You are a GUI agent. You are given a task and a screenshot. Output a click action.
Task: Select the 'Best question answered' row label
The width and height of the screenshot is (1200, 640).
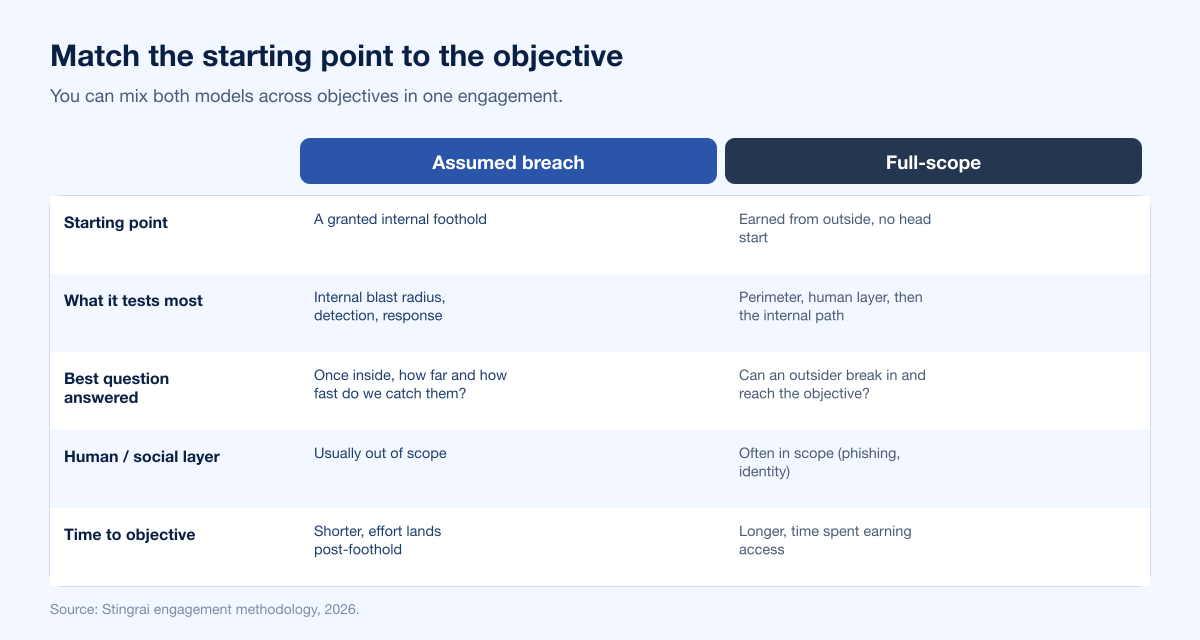[117, 388]
